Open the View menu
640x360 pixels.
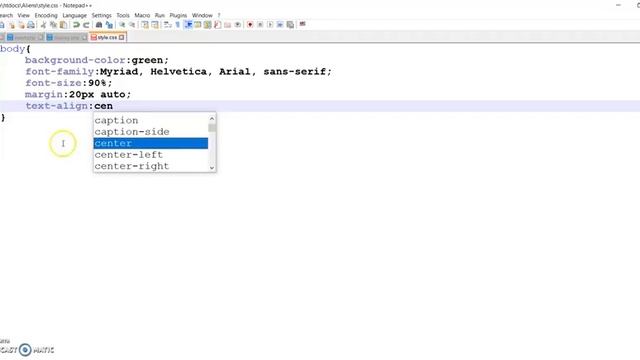click(23, 15)
